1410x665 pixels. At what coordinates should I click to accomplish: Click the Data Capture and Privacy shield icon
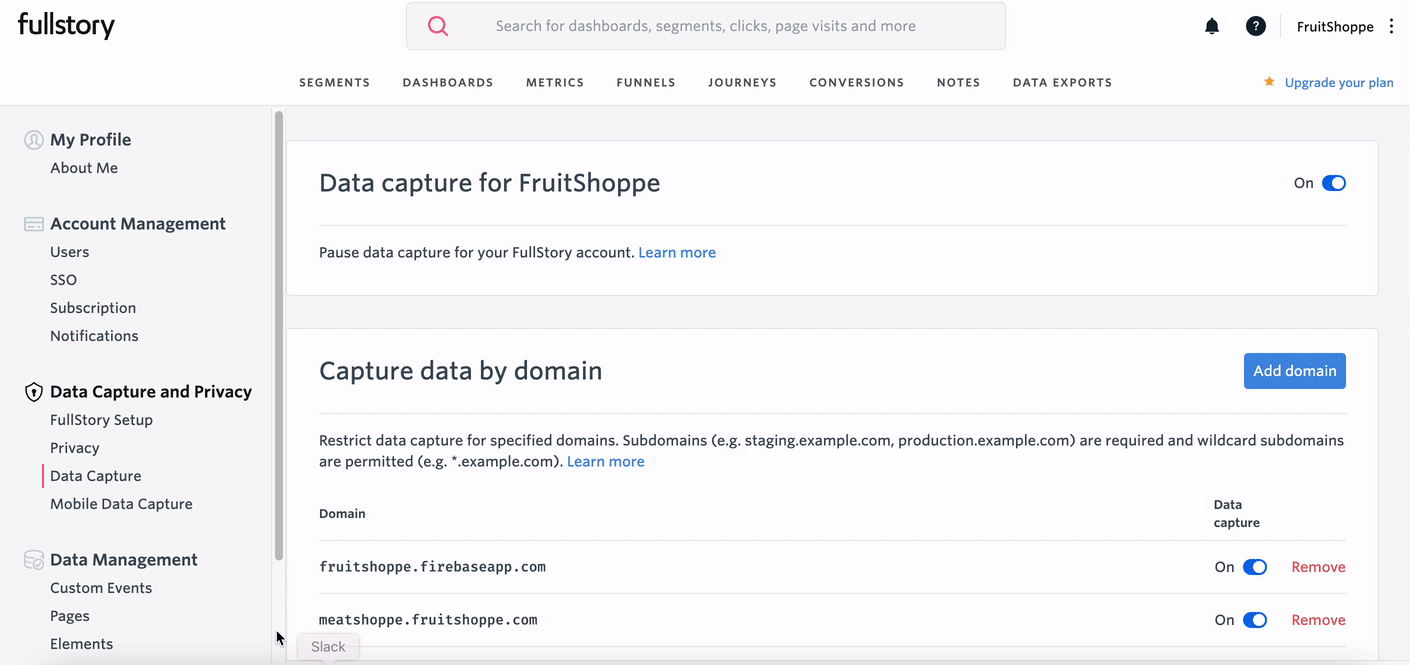(x=34, y=392)
